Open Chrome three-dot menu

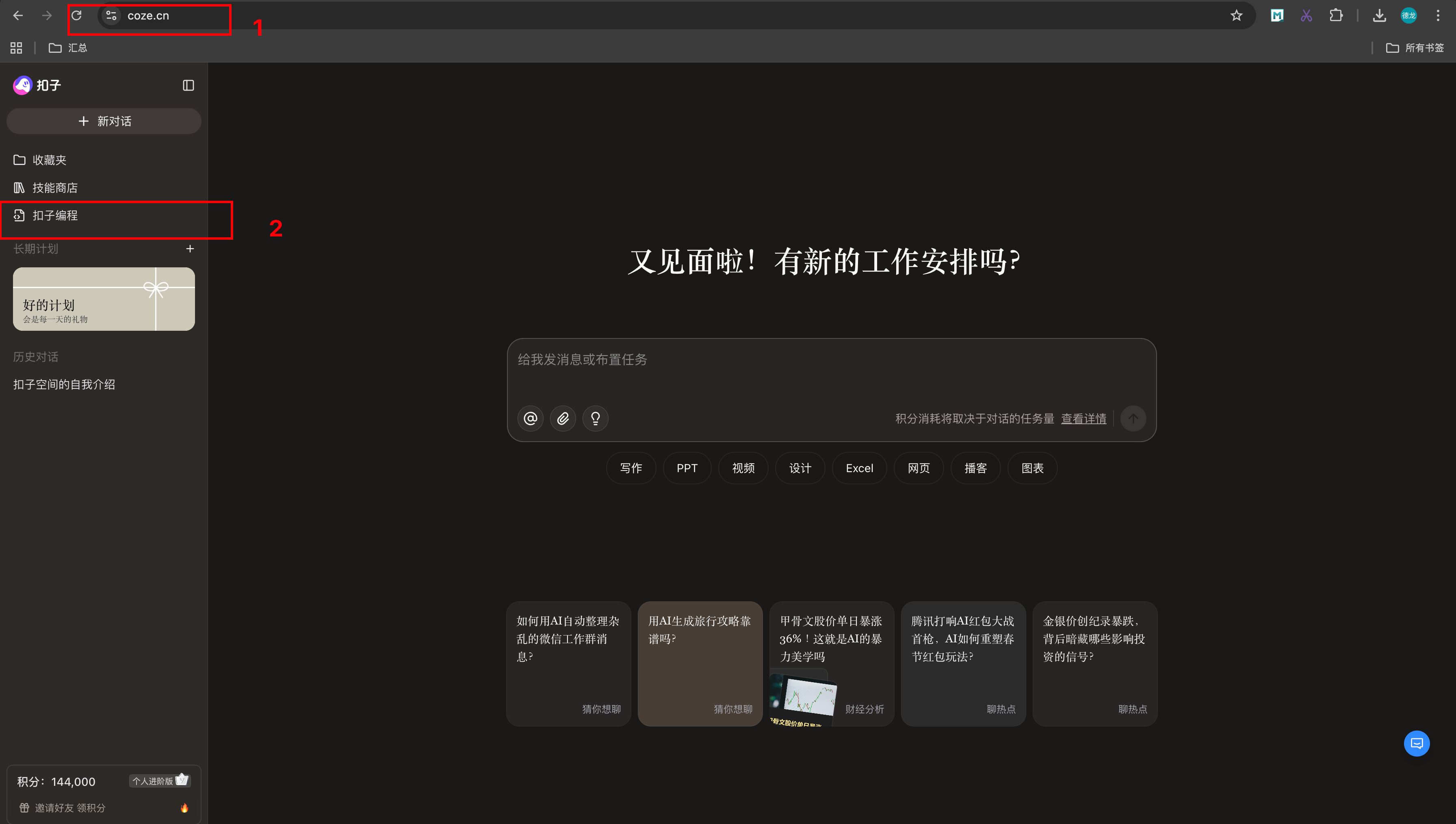click(x=1438, y=16)
